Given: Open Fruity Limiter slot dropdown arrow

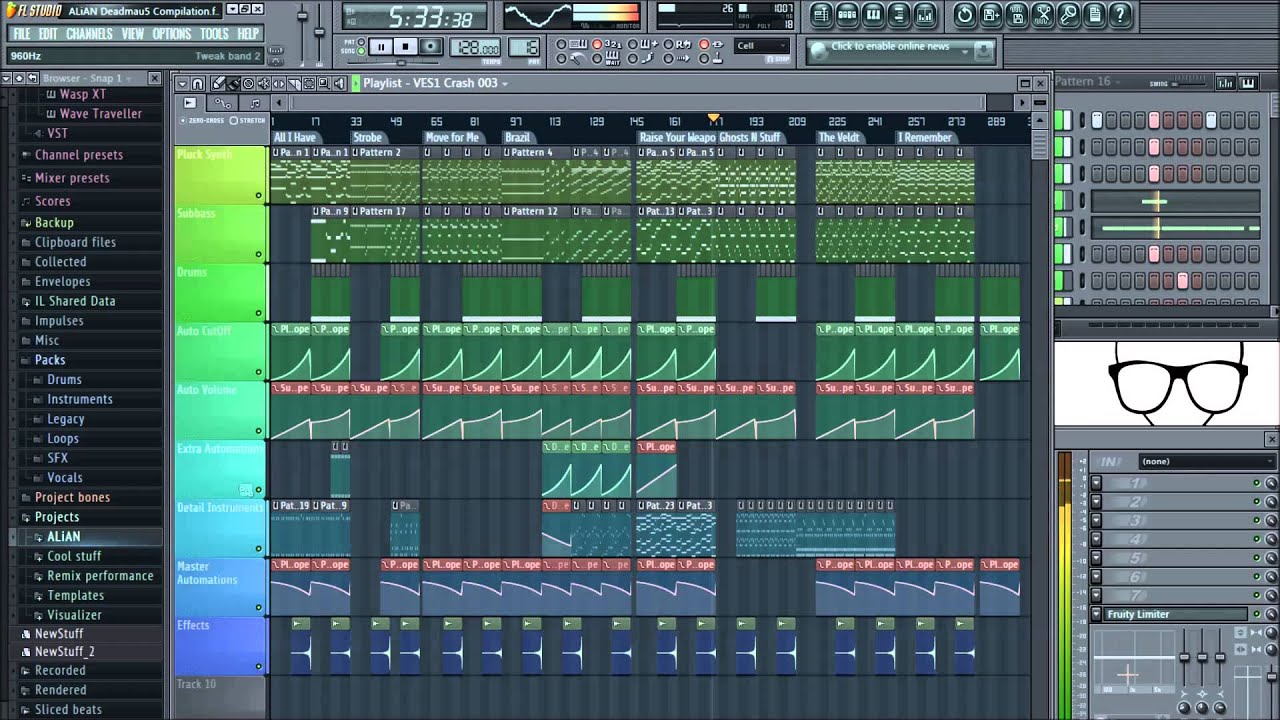Looking at the screenshot, I should [x=1096, y=614].
